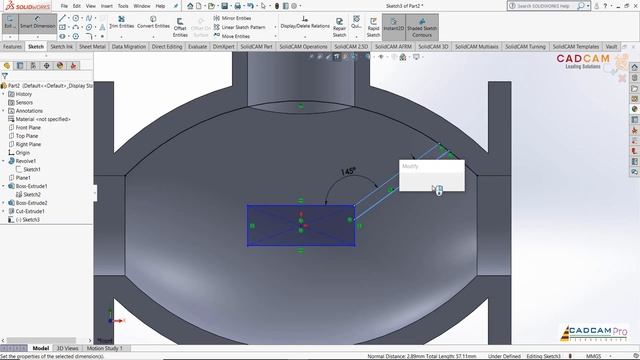Open the Trim Entities dropdown arrow

[122, 37]
